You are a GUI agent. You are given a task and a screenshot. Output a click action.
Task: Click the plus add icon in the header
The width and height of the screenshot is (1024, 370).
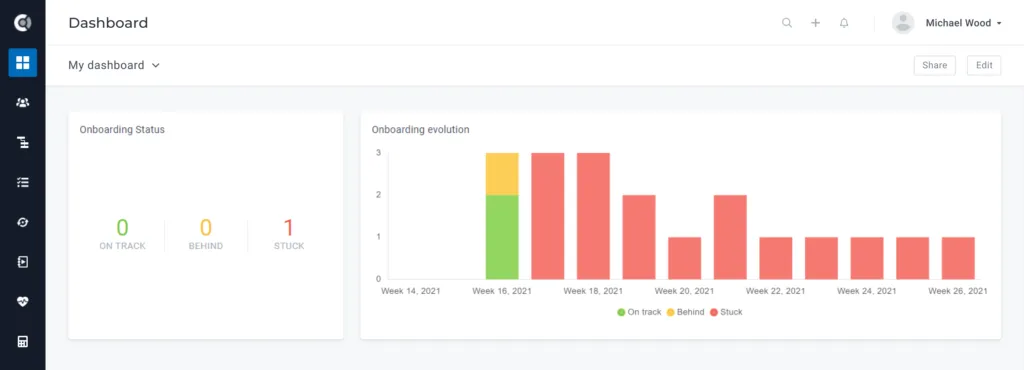pos(816,23)
